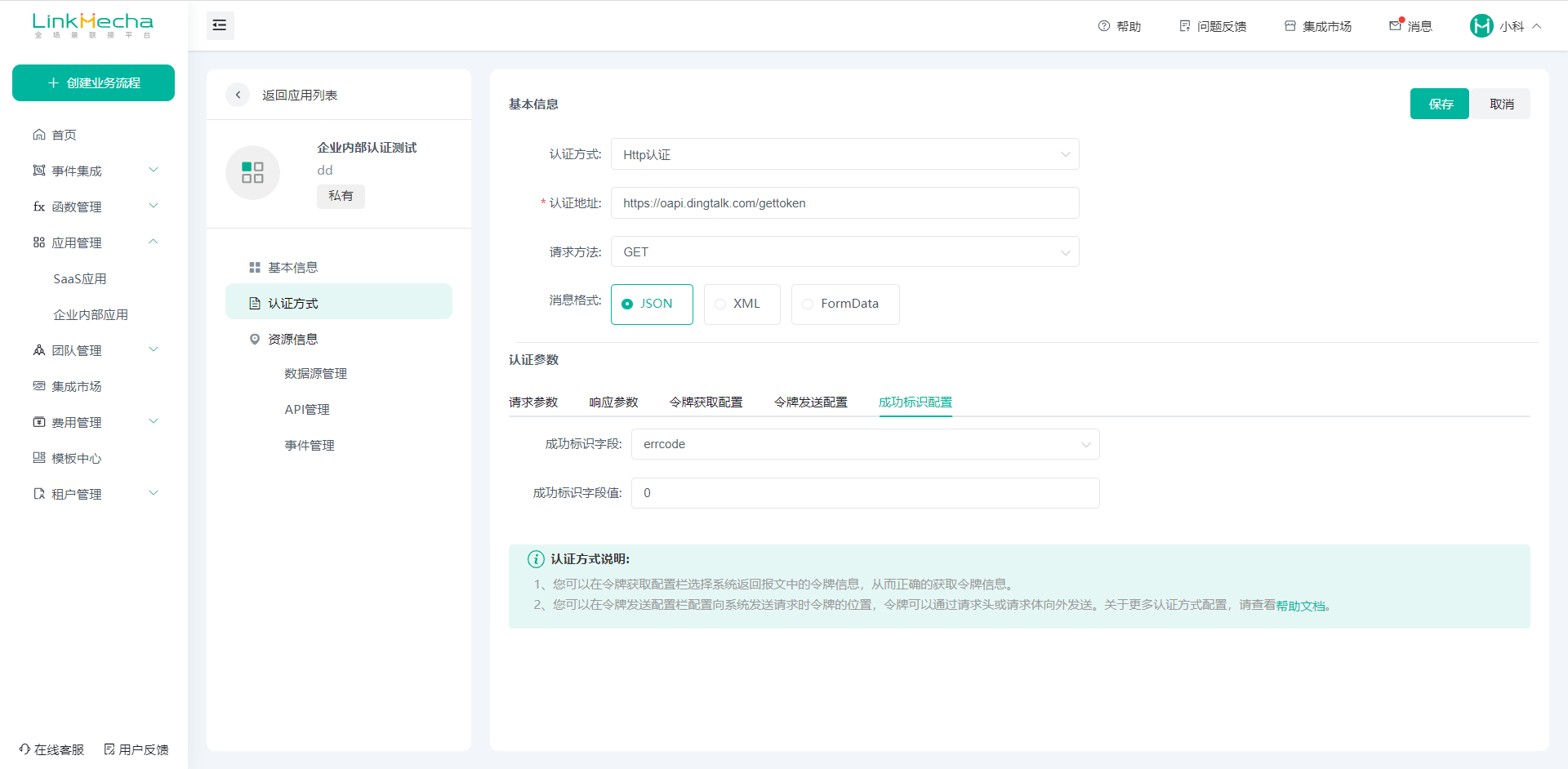Screen dimensions: 1568x769
Task: Click the back arrow to application list
Action: (x=238, y=95)
